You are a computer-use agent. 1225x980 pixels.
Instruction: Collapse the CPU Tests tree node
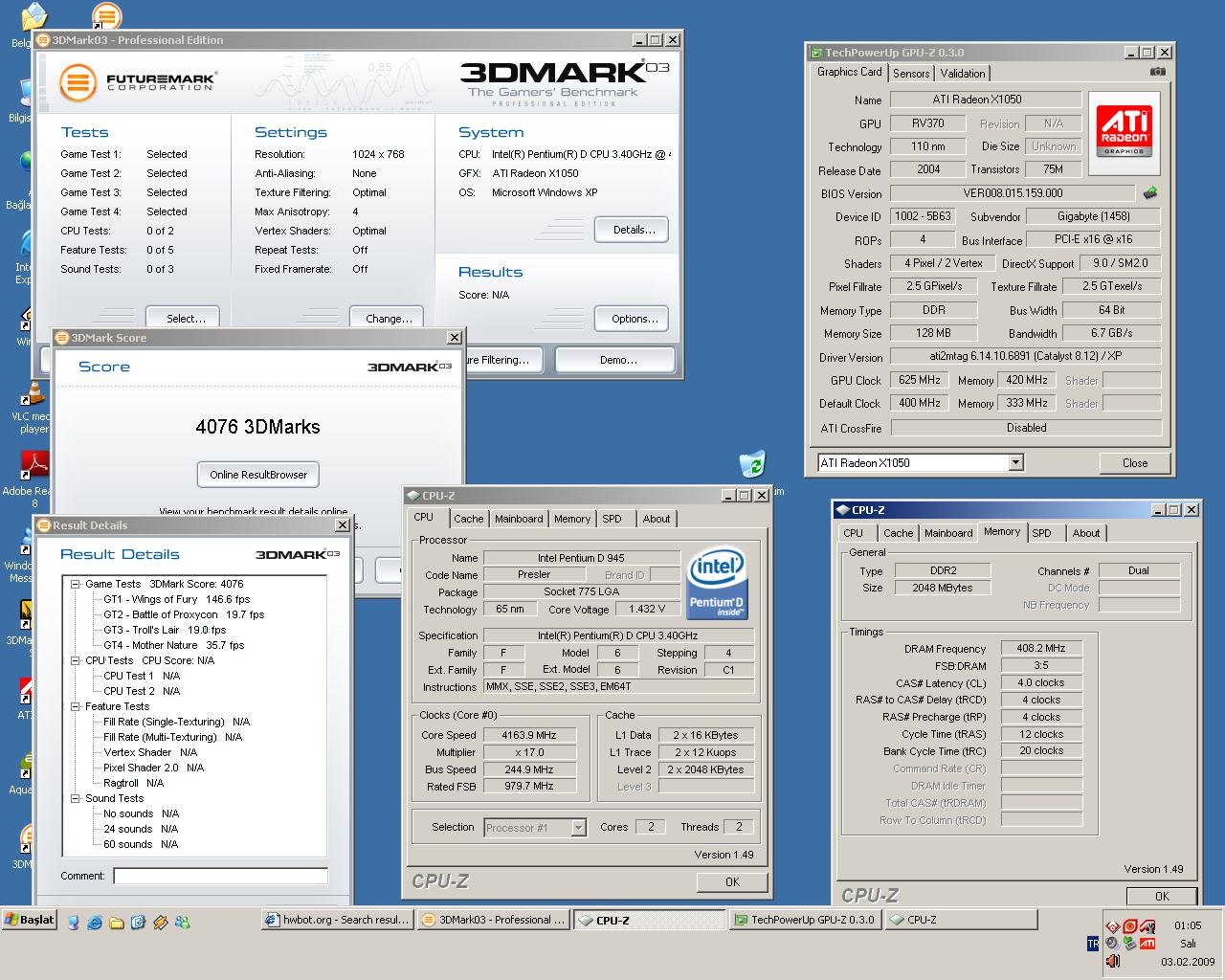point(76,660)
